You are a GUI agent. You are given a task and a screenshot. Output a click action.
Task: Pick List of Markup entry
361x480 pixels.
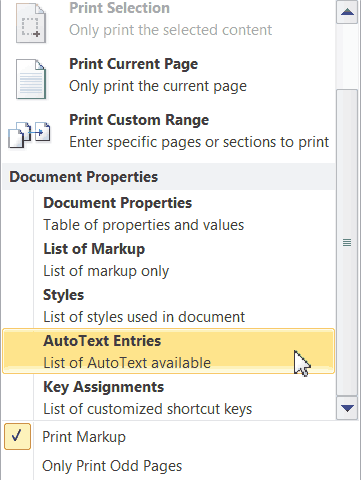[x=168, y=260]
